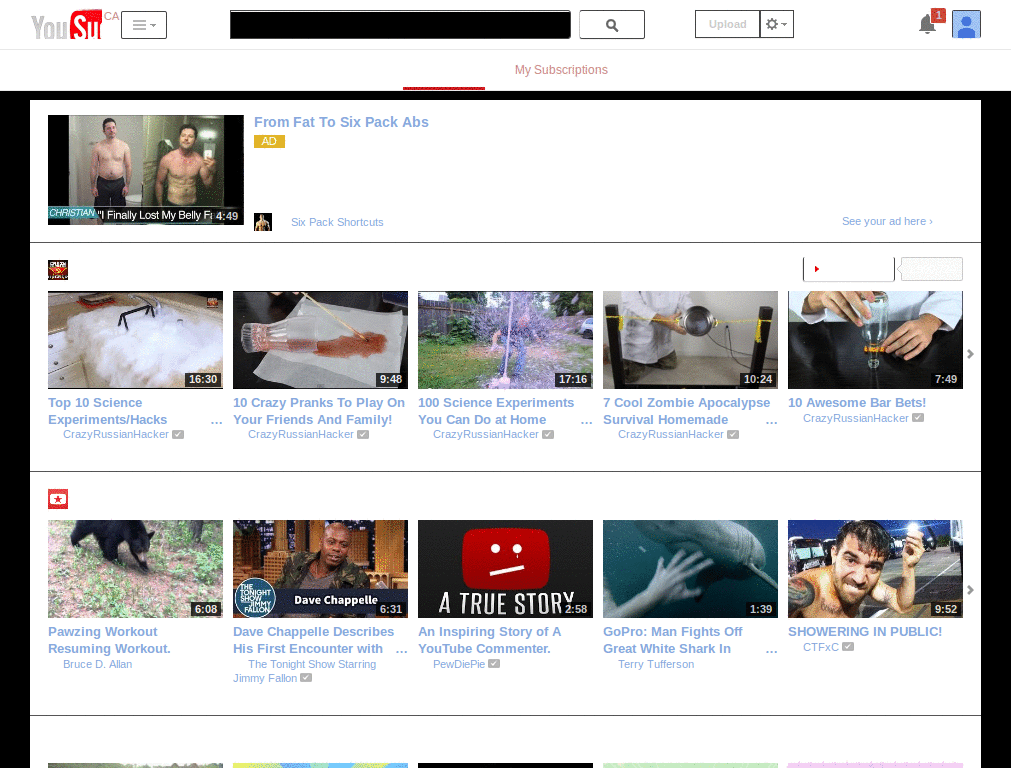Open GoPro: Man Fights Off Great White Shark title

click(x=673, y=640)
